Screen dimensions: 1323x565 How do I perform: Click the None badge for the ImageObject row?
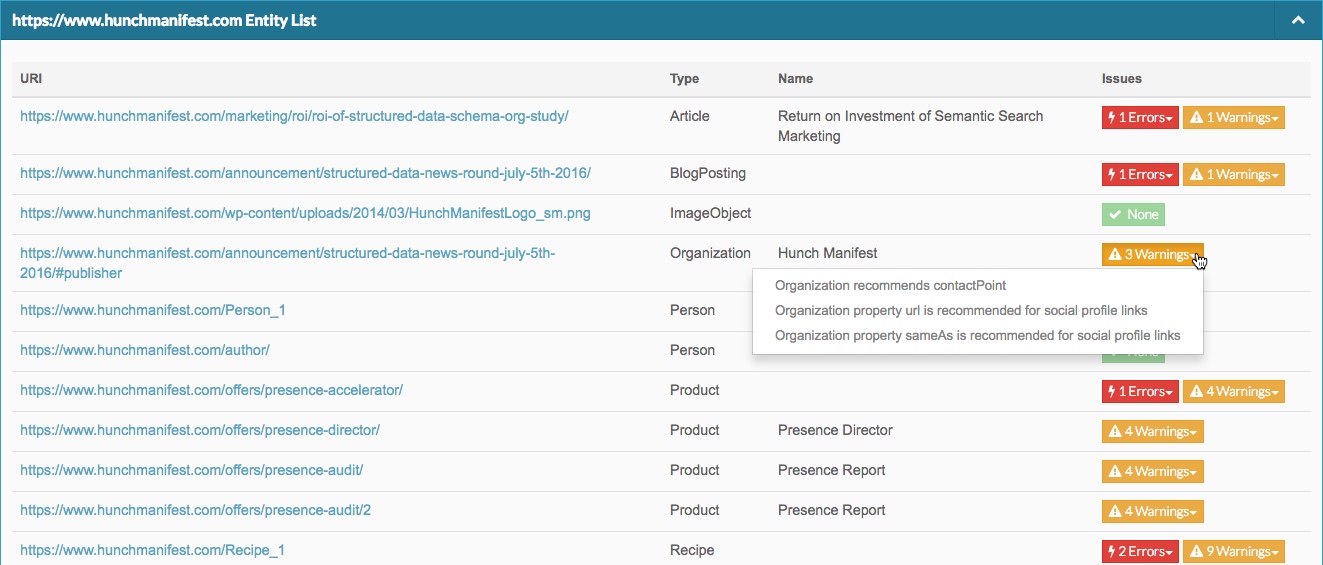pyautogui.click(x=1133, y=215)
